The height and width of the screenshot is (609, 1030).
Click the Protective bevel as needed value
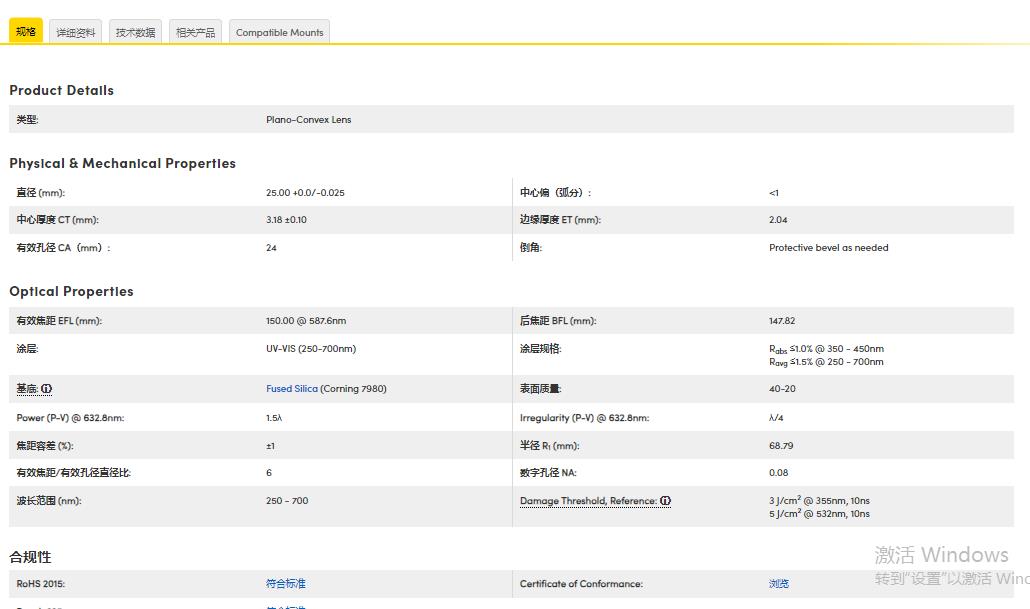click(828, 248)
